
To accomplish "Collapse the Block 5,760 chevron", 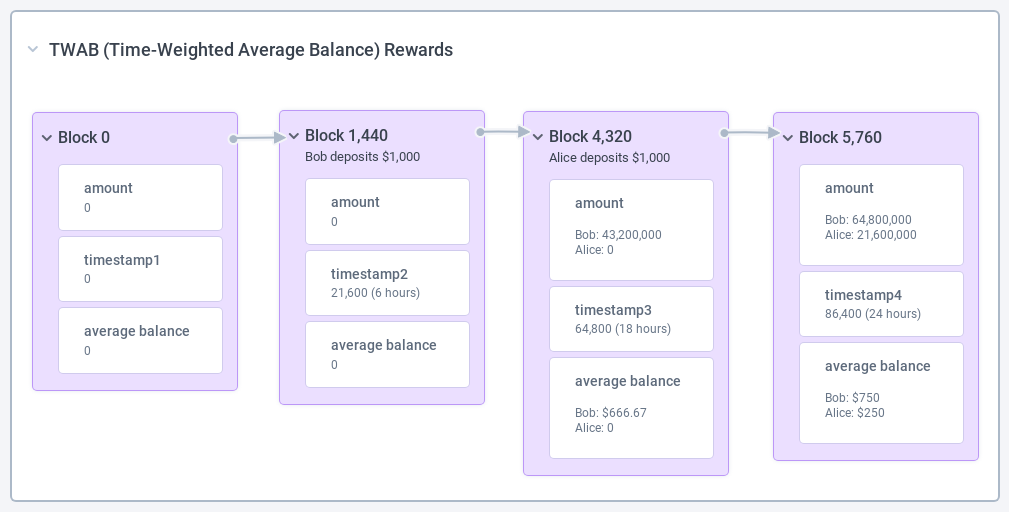I will point(788,138).
